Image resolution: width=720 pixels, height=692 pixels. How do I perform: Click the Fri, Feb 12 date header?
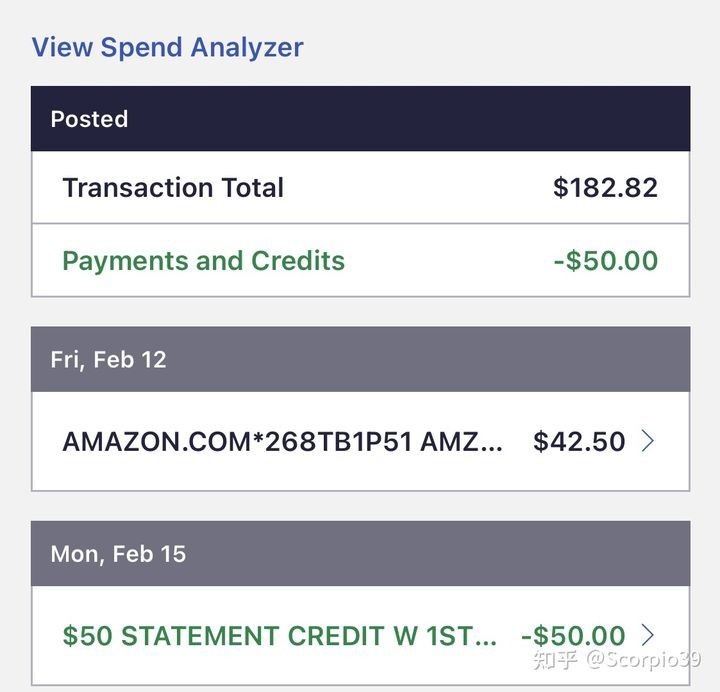[x=108, y=360]
